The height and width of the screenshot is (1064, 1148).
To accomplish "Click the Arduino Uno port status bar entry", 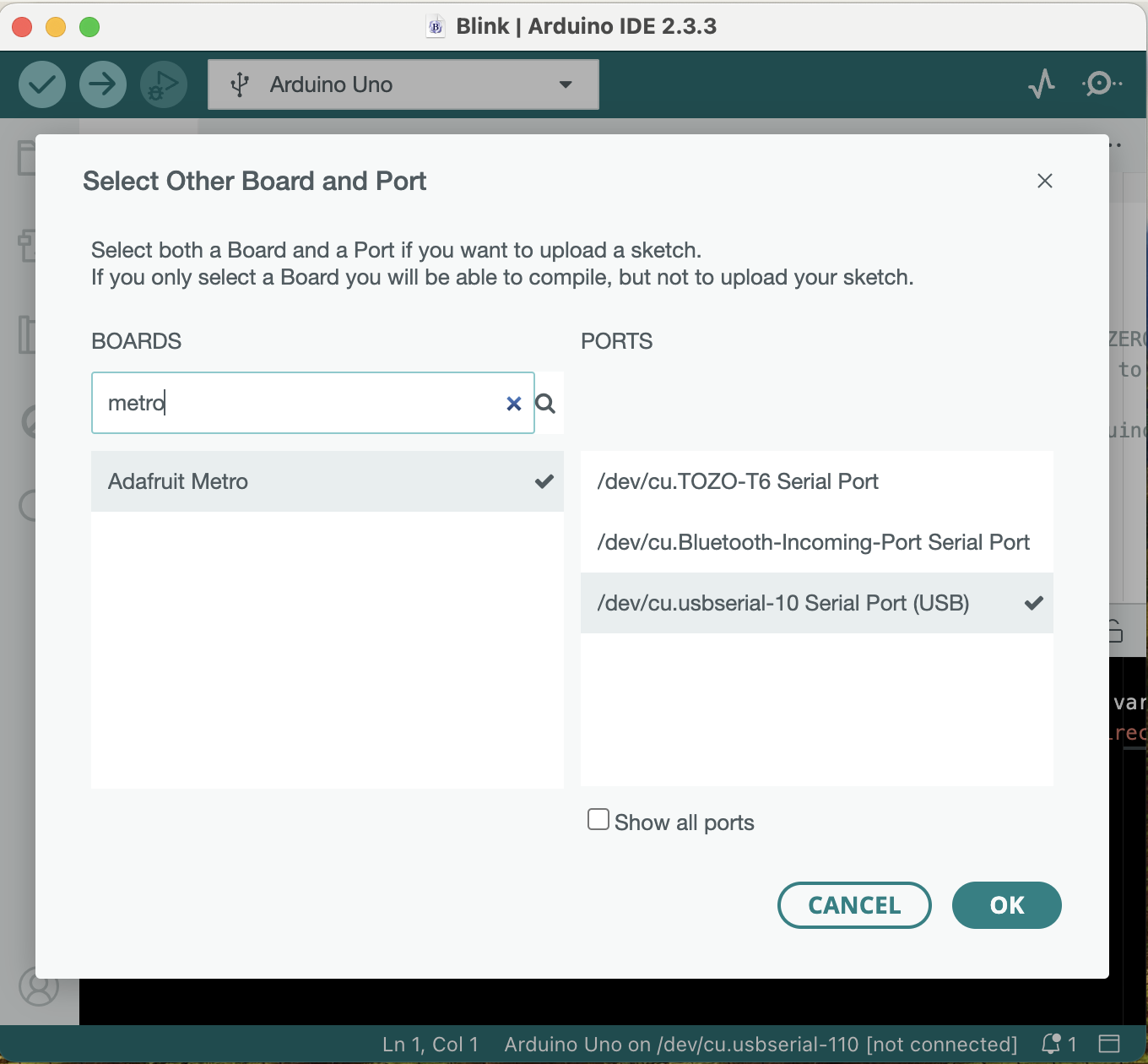I will click(761, 1045).
